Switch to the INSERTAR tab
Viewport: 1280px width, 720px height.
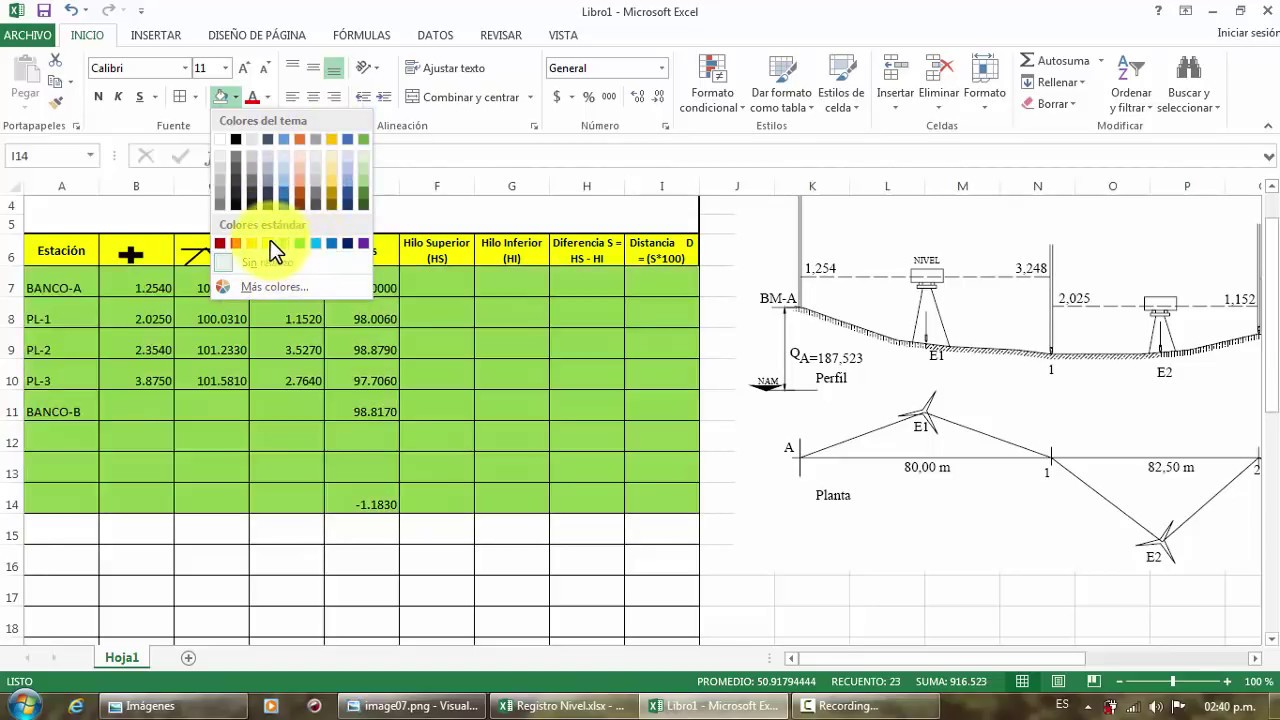(156, 35)
